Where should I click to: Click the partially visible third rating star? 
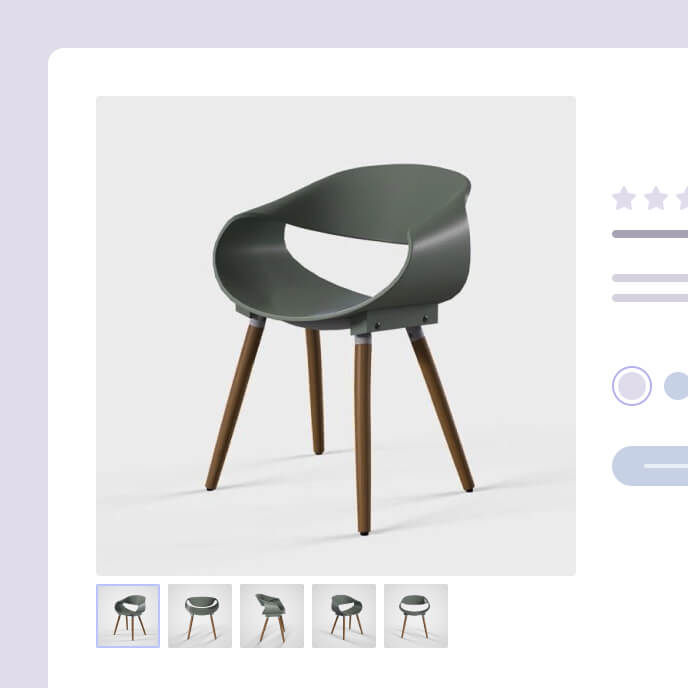click(682, 198)
